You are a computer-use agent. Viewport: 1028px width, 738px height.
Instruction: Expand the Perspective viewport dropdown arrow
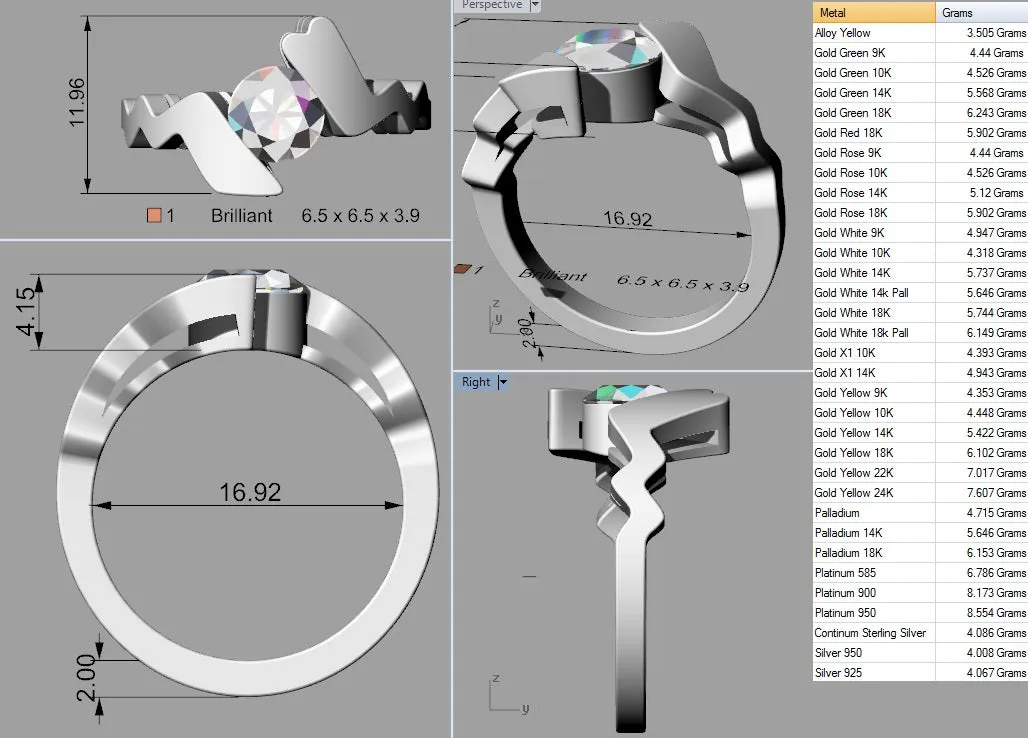[x=536, y=5]
